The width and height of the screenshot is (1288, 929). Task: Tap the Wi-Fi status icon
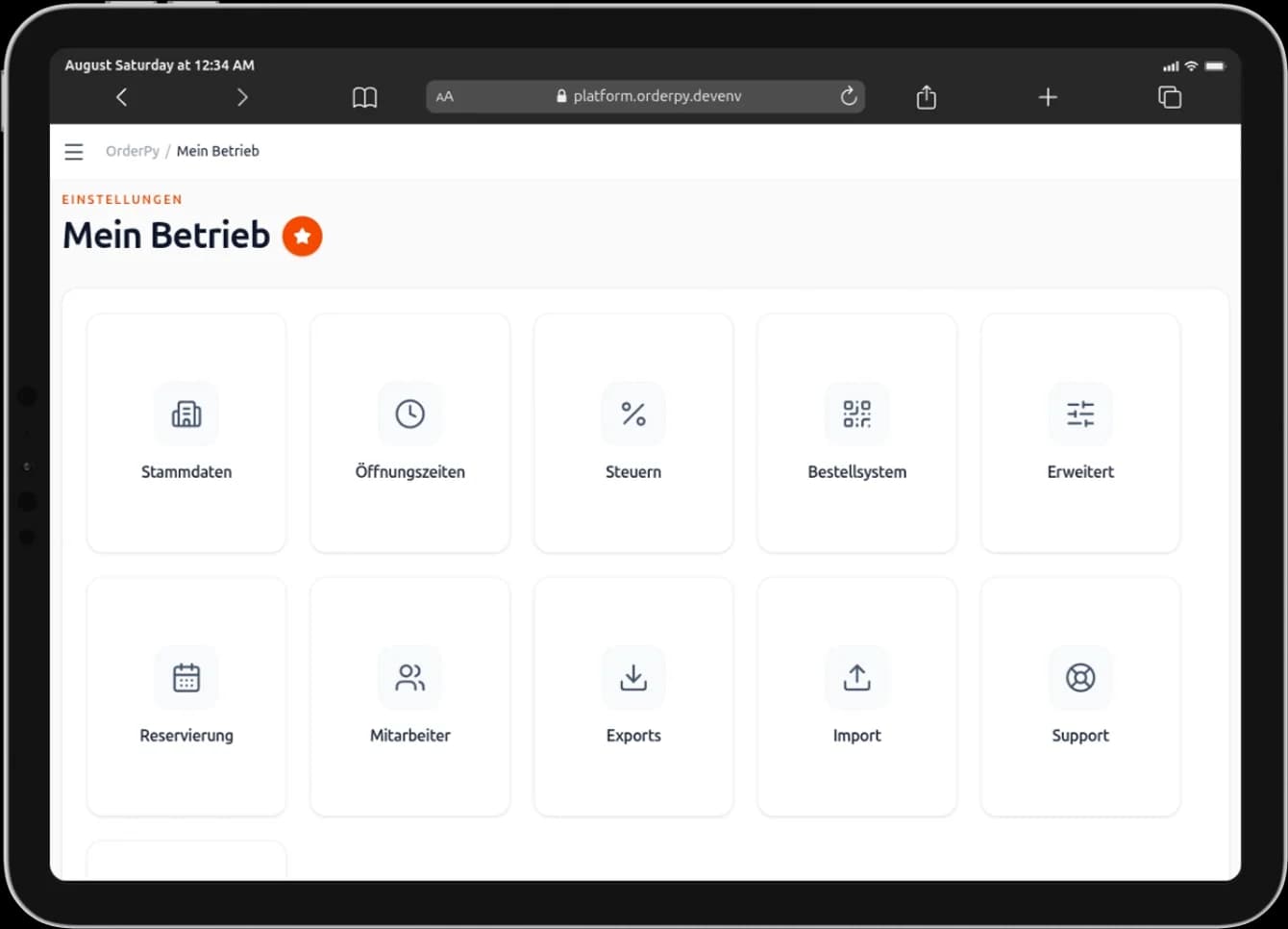coord(1191,66)
